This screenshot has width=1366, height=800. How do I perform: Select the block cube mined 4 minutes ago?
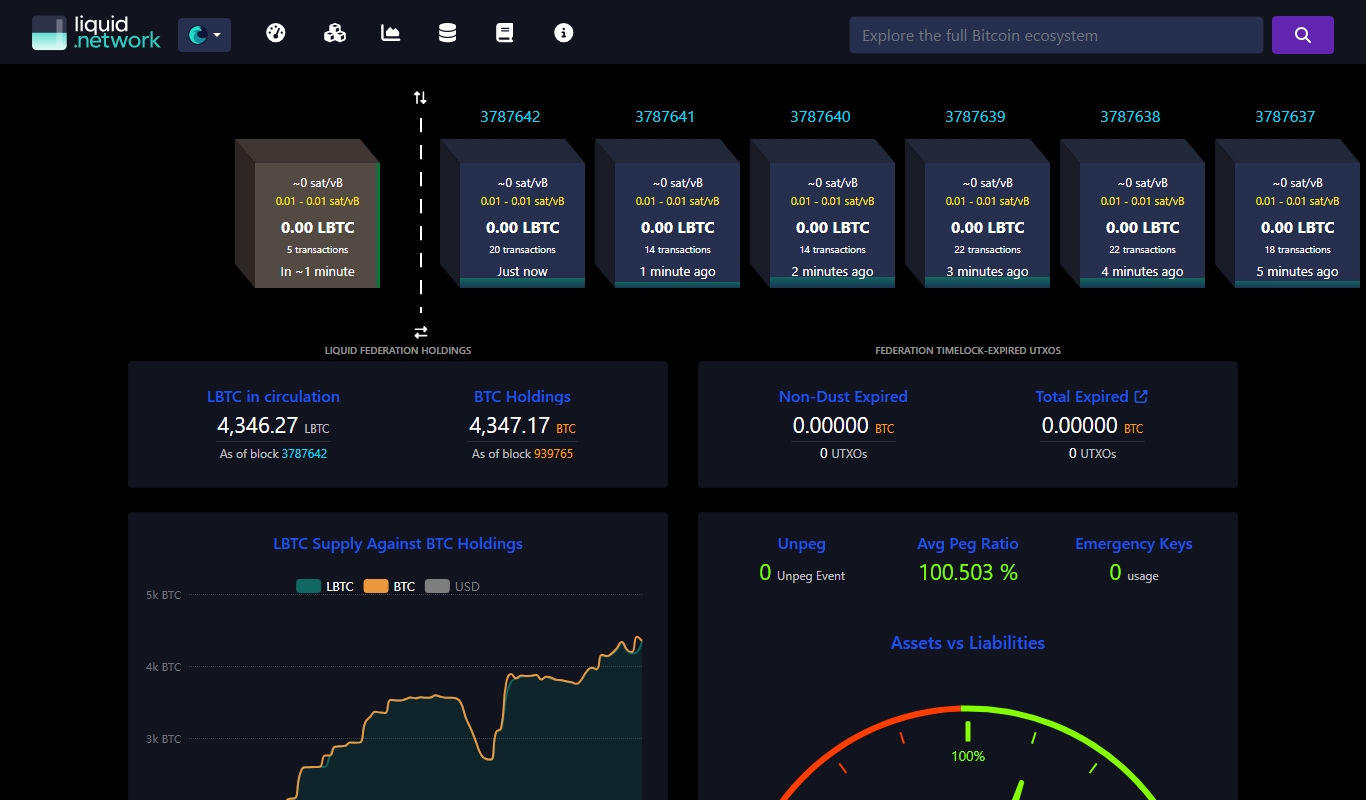click(1133, 213)
